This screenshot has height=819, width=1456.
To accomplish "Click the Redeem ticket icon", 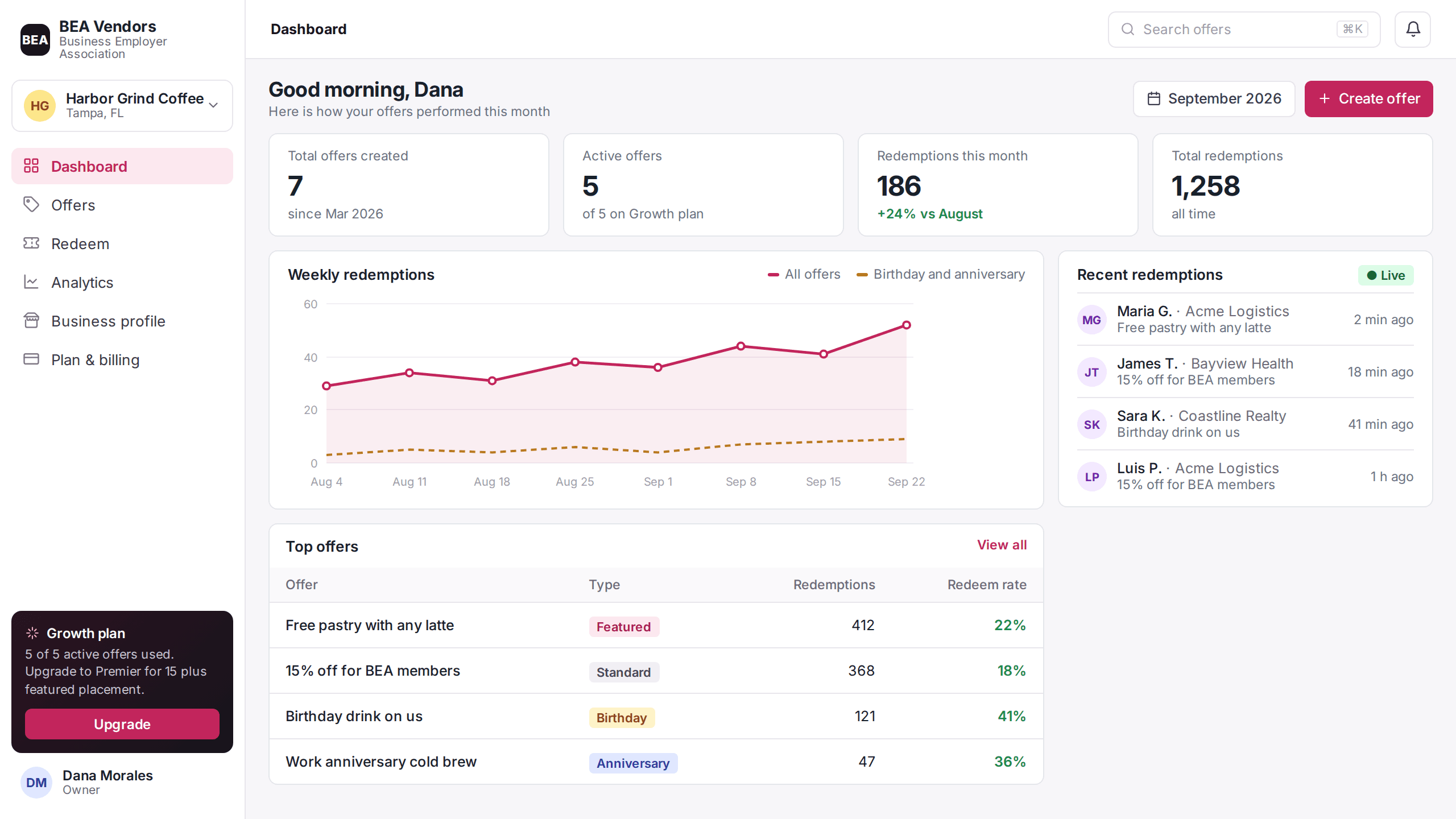I will click(x=31, y=243).
